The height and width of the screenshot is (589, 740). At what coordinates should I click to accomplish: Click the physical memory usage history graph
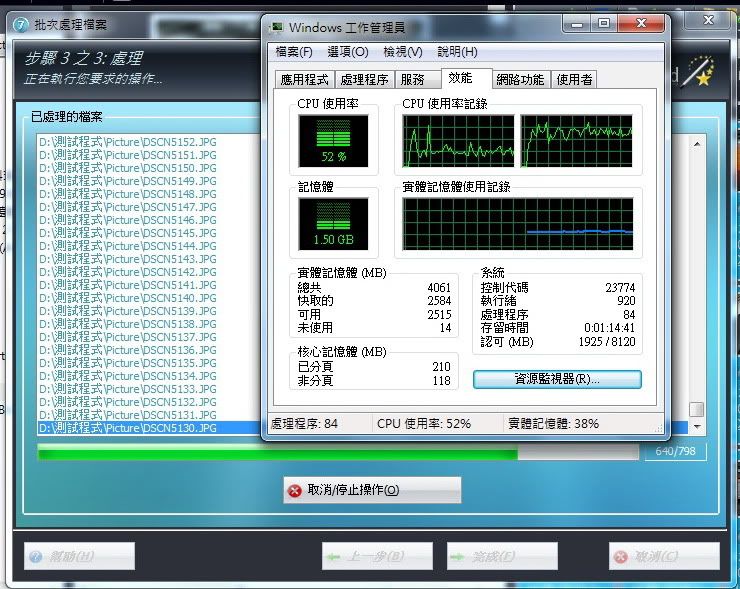(x=518, y=224)
